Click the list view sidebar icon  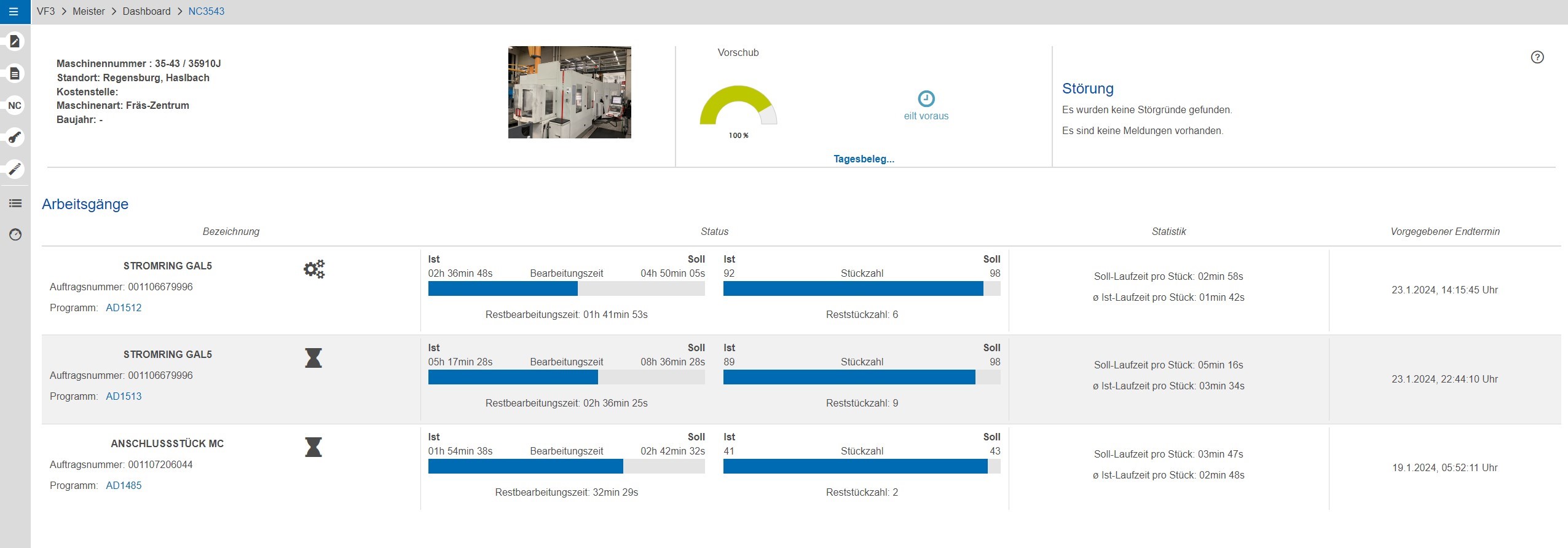15,204
